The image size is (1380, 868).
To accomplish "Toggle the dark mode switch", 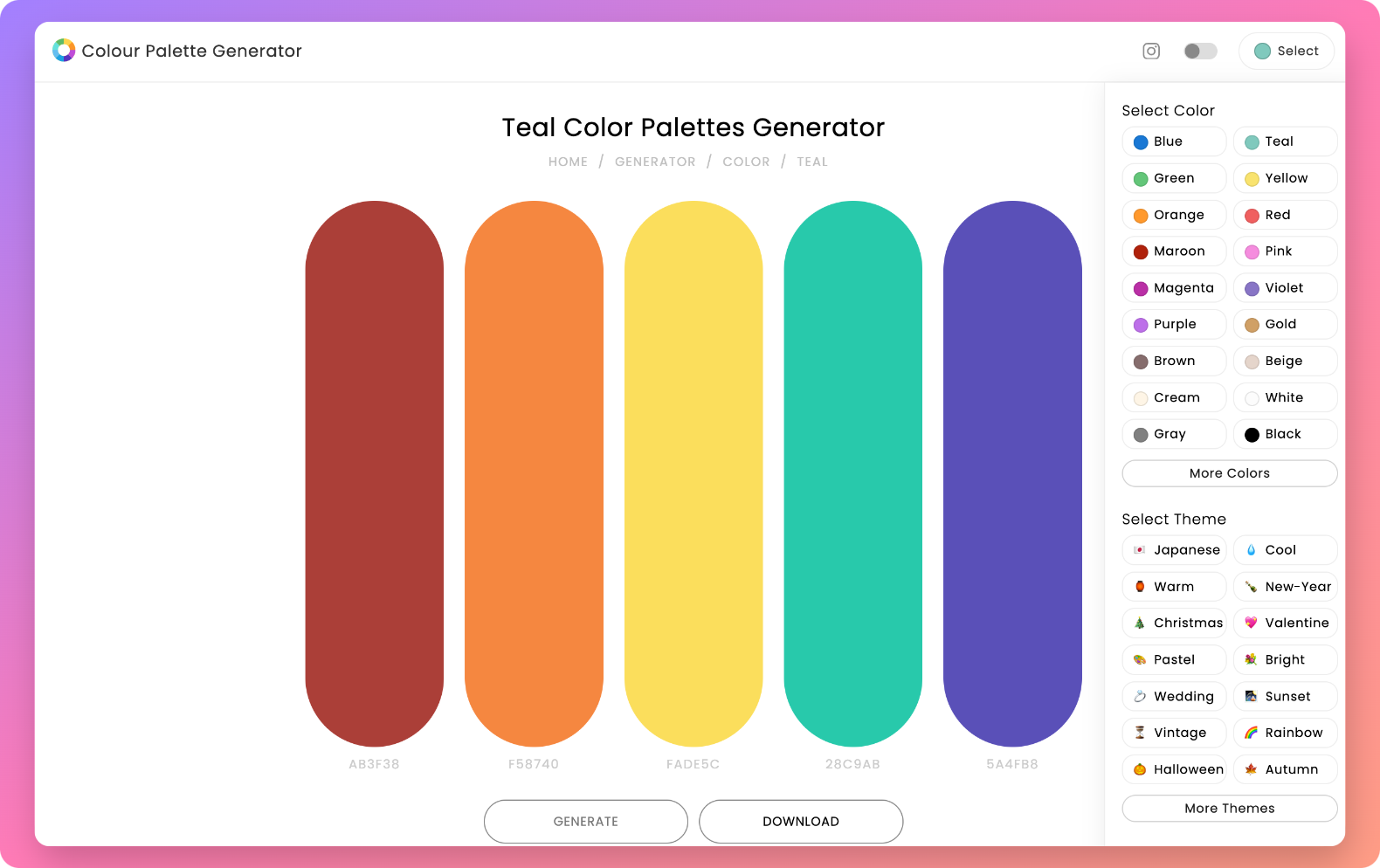I will 1200,51.
